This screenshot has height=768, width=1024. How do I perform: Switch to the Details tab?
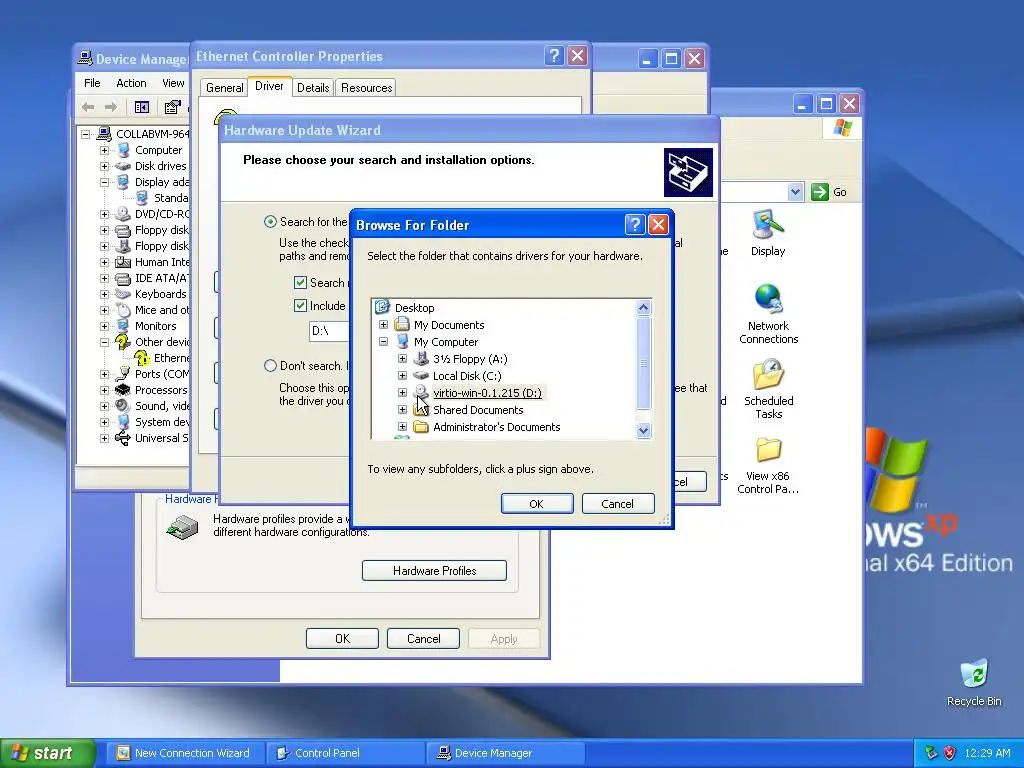tap(313, 88)
